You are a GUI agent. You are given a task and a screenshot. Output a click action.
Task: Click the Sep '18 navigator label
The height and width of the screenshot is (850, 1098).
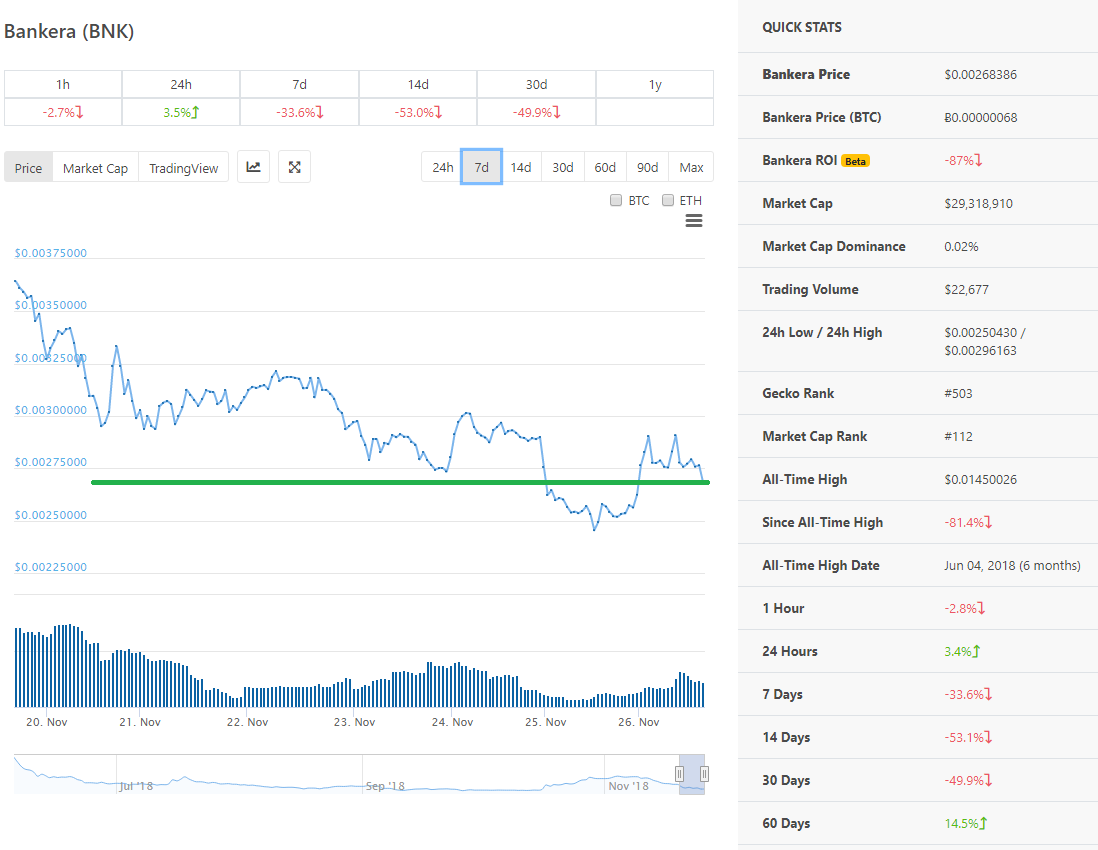click(385, 786)
